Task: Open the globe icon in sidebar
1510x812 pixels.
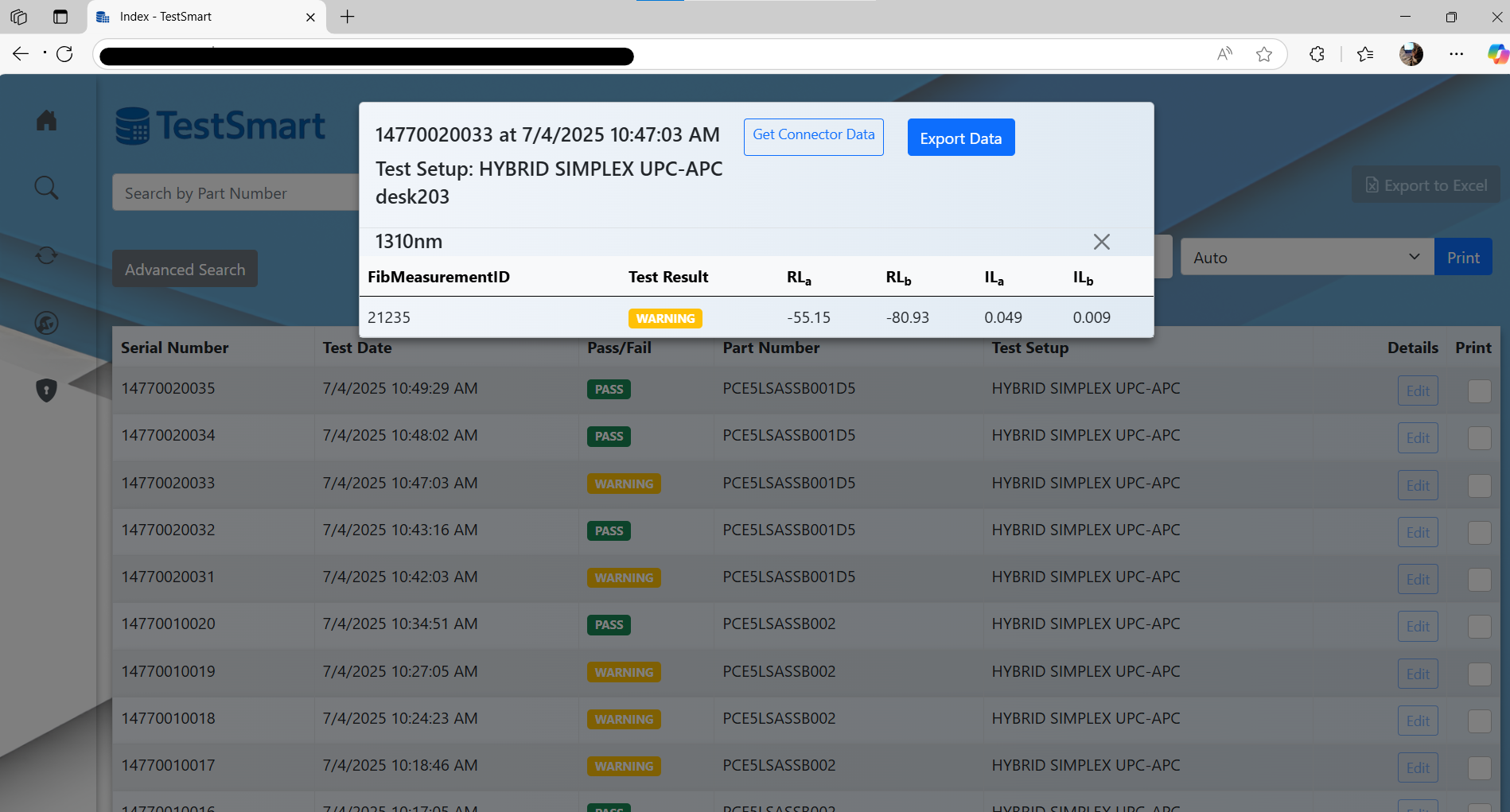Action: [x=46, y=323]
